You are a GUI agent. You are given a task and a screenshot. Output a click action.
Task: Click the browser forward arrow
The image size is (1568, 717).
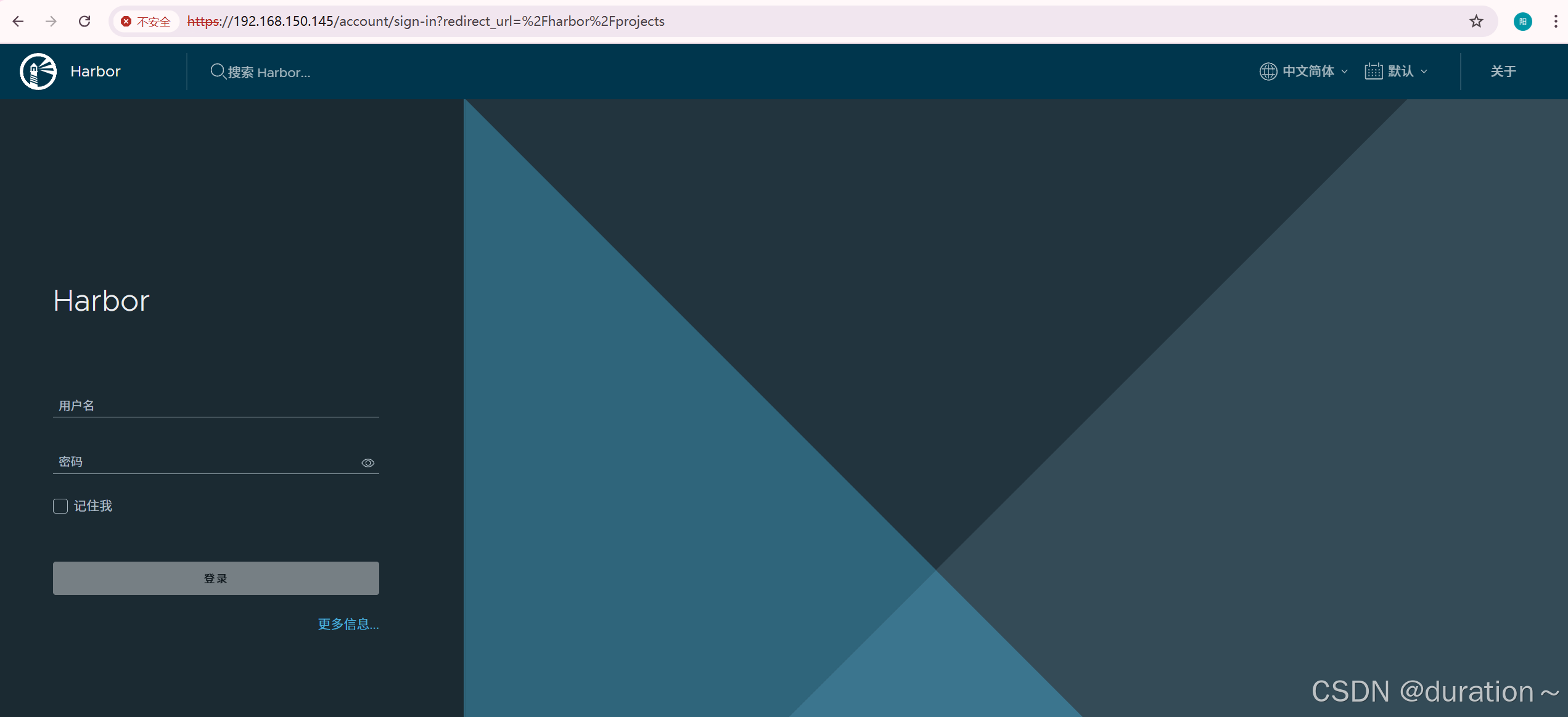(51, 22)
